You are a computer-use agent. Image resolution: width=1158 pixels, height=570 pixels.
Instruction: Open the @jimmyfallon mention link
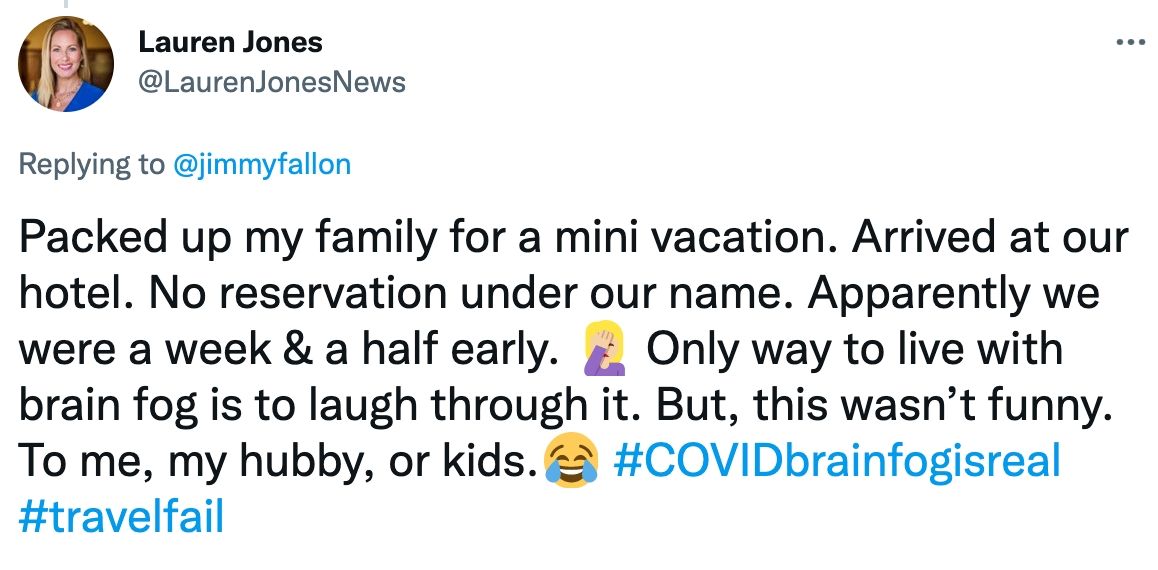click(262, 164)
